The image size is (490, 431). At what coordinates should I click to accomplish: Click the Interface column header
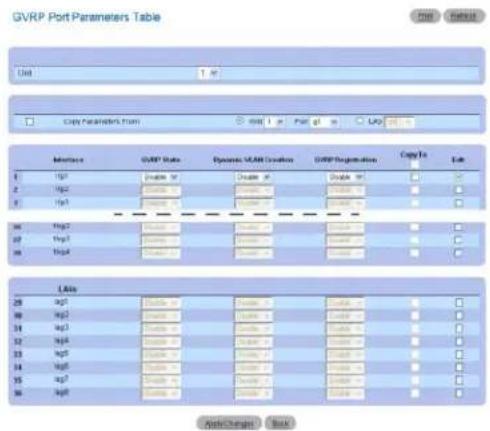(x=68, y=160)
